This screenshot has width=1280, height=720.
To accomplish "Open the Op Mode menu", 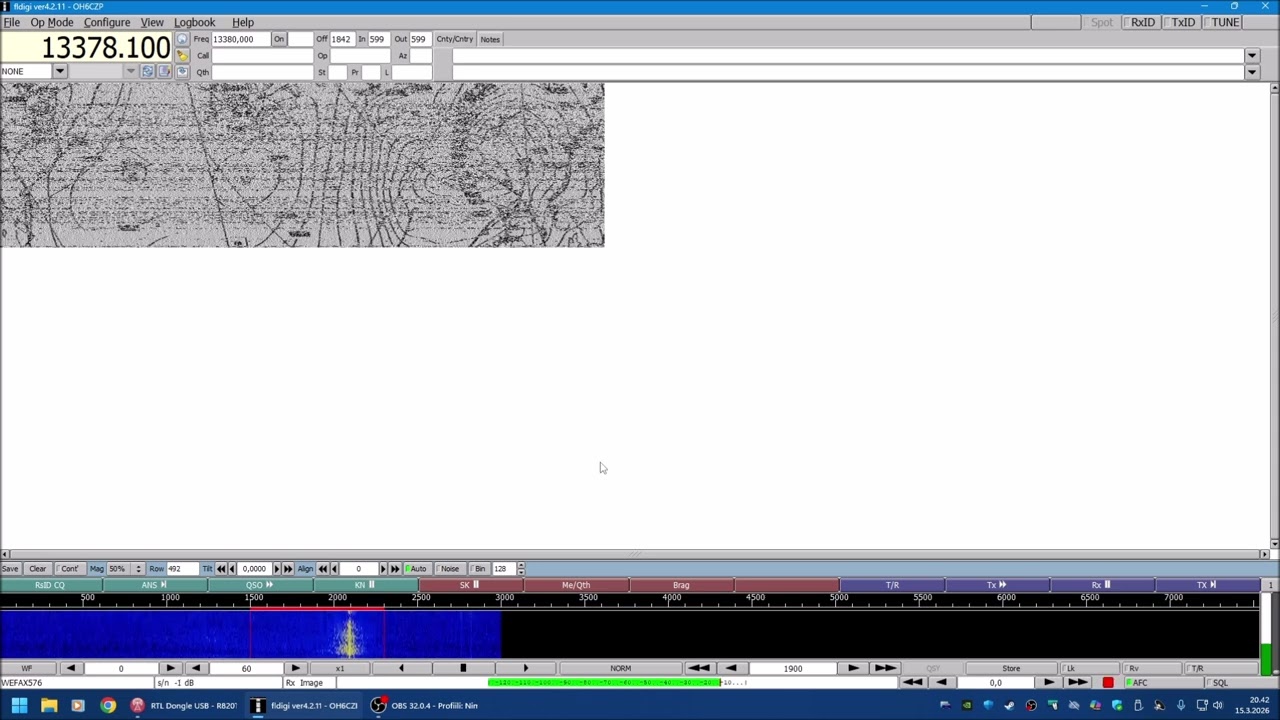I will click(51, 22).
